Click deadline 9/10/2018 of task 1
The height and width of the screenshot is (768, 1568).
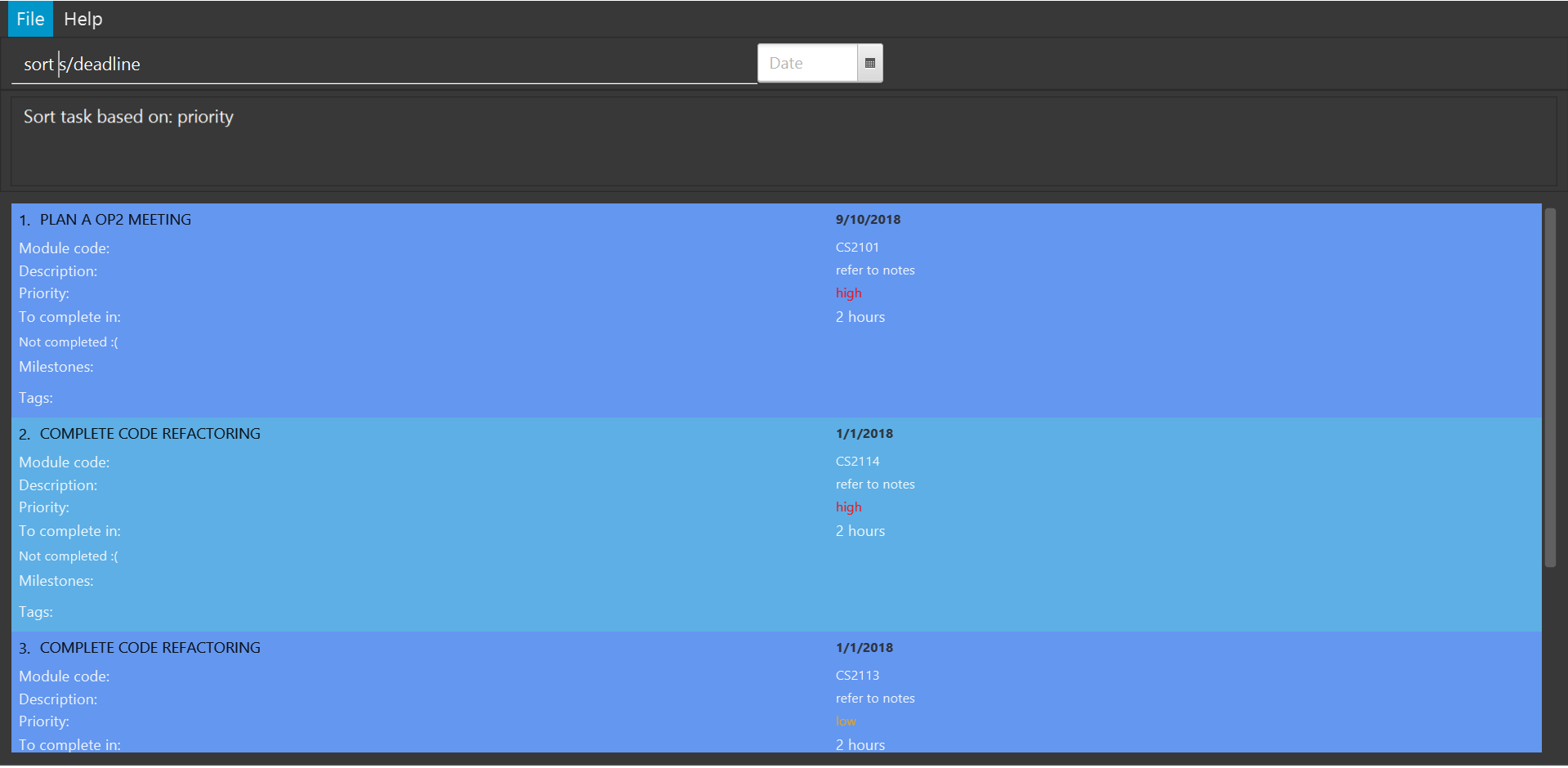click(868, 220)
